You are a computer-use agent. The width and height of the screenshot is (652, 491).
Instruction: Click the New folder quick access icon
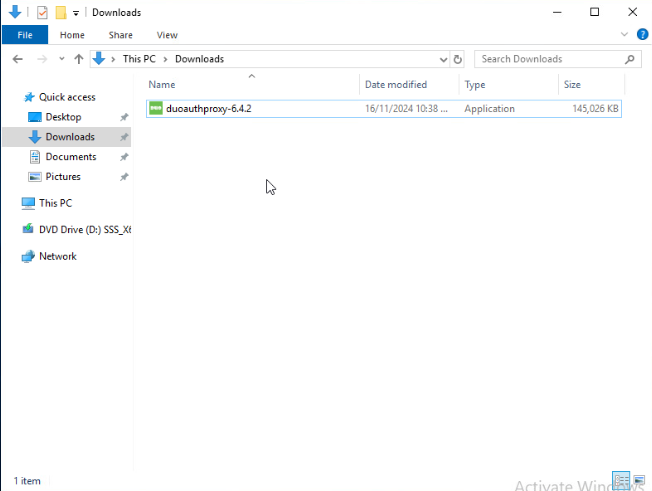[61, 12]
